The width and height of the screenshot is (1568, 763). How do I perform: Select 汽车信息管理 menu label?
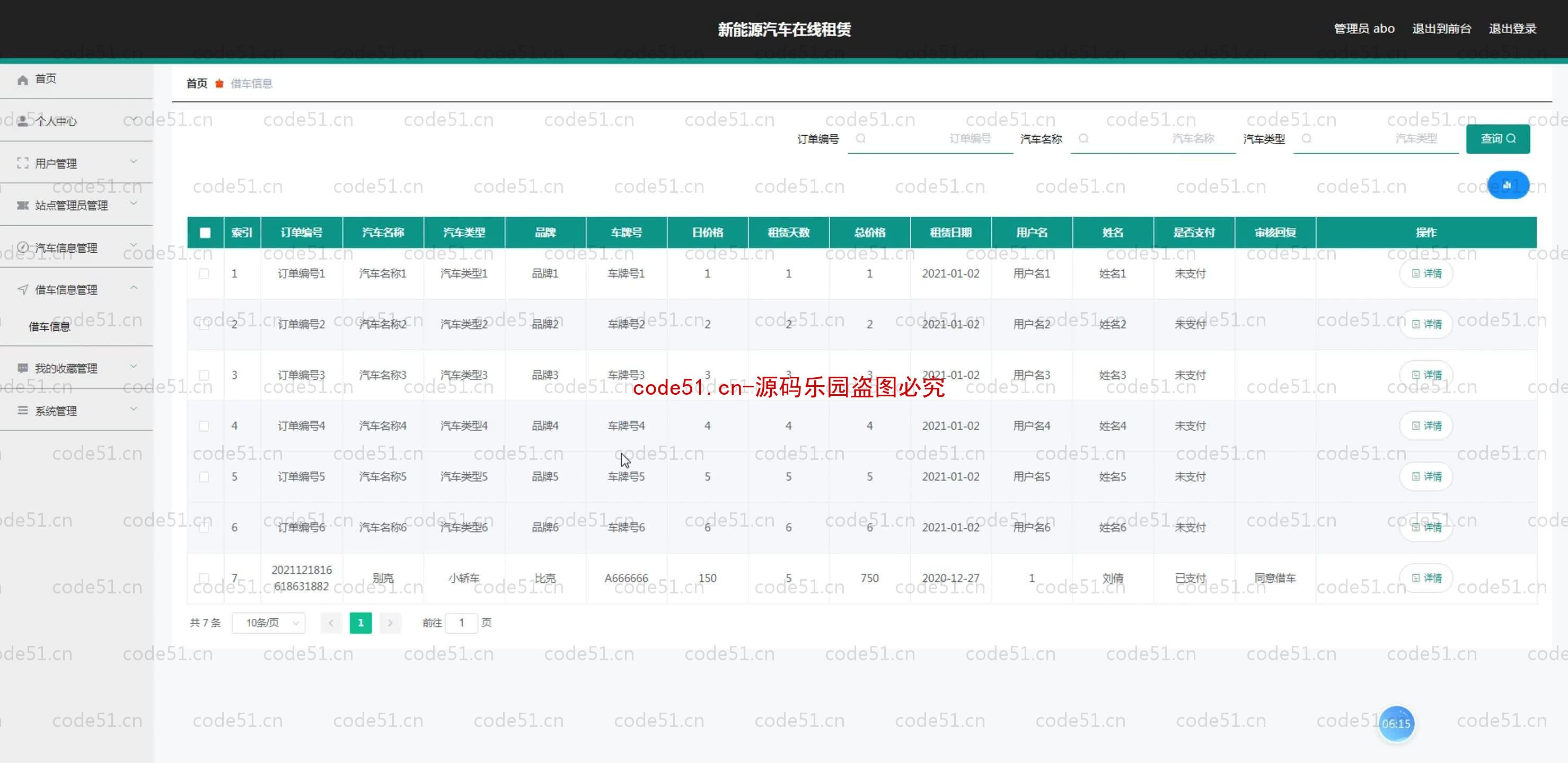(x=66, y=249)
